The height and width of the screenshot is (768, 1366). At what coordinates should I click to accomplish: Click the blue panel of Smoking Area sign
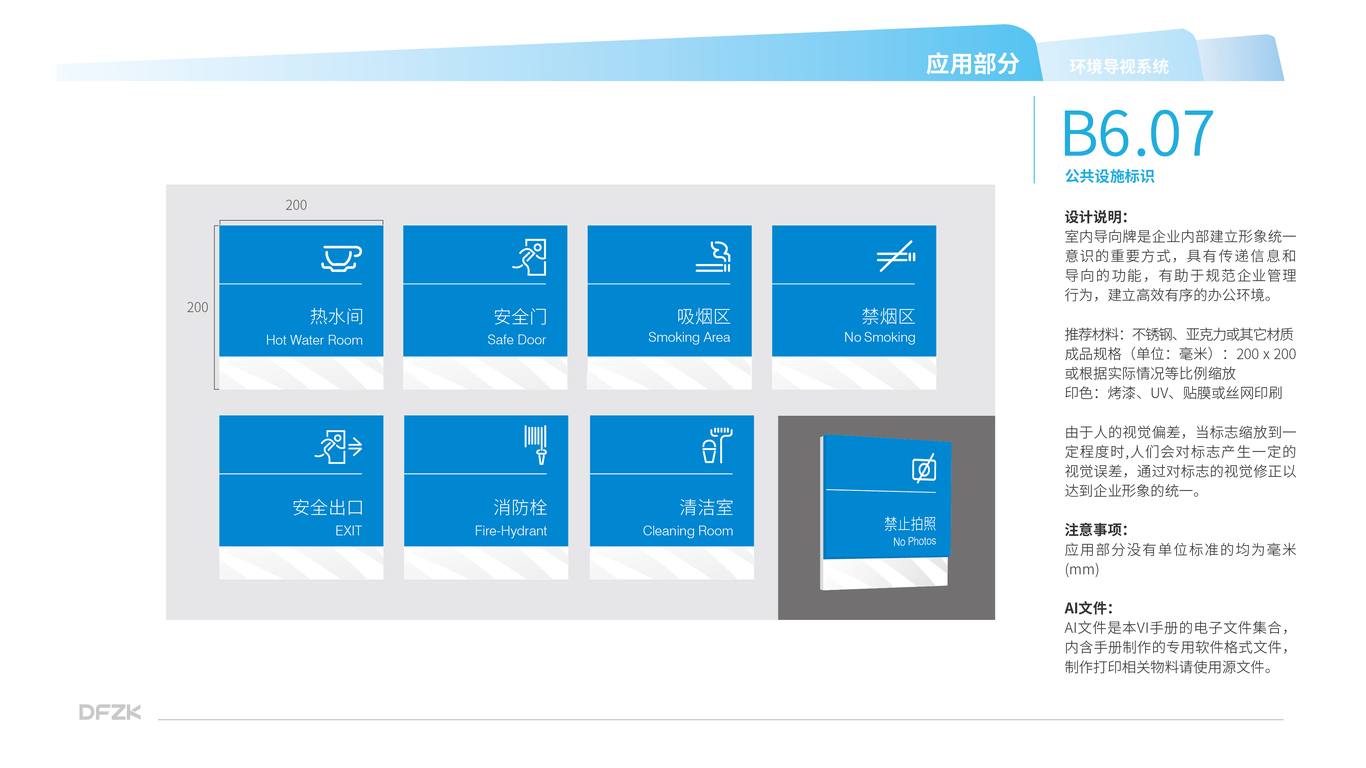pyautogui.click(x=669, y=290)
